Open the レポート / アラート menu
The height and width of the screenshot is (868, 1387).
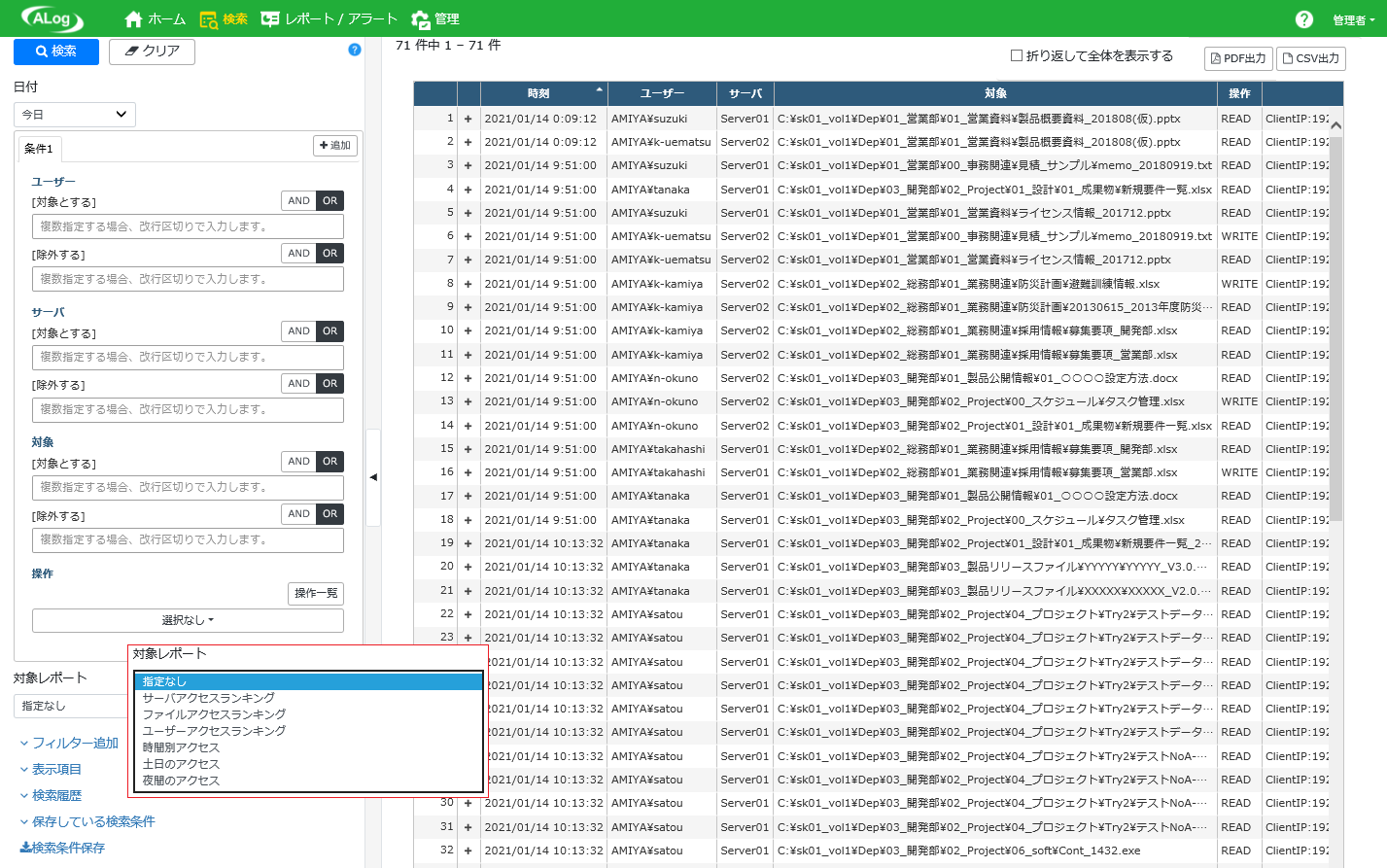pos(329,18)
